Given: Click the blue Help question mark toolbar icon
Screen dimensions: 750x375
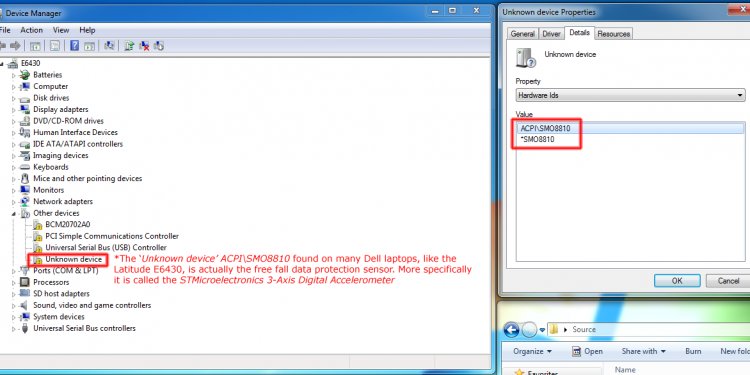Looking at the screenshot, I should [75, 46].
